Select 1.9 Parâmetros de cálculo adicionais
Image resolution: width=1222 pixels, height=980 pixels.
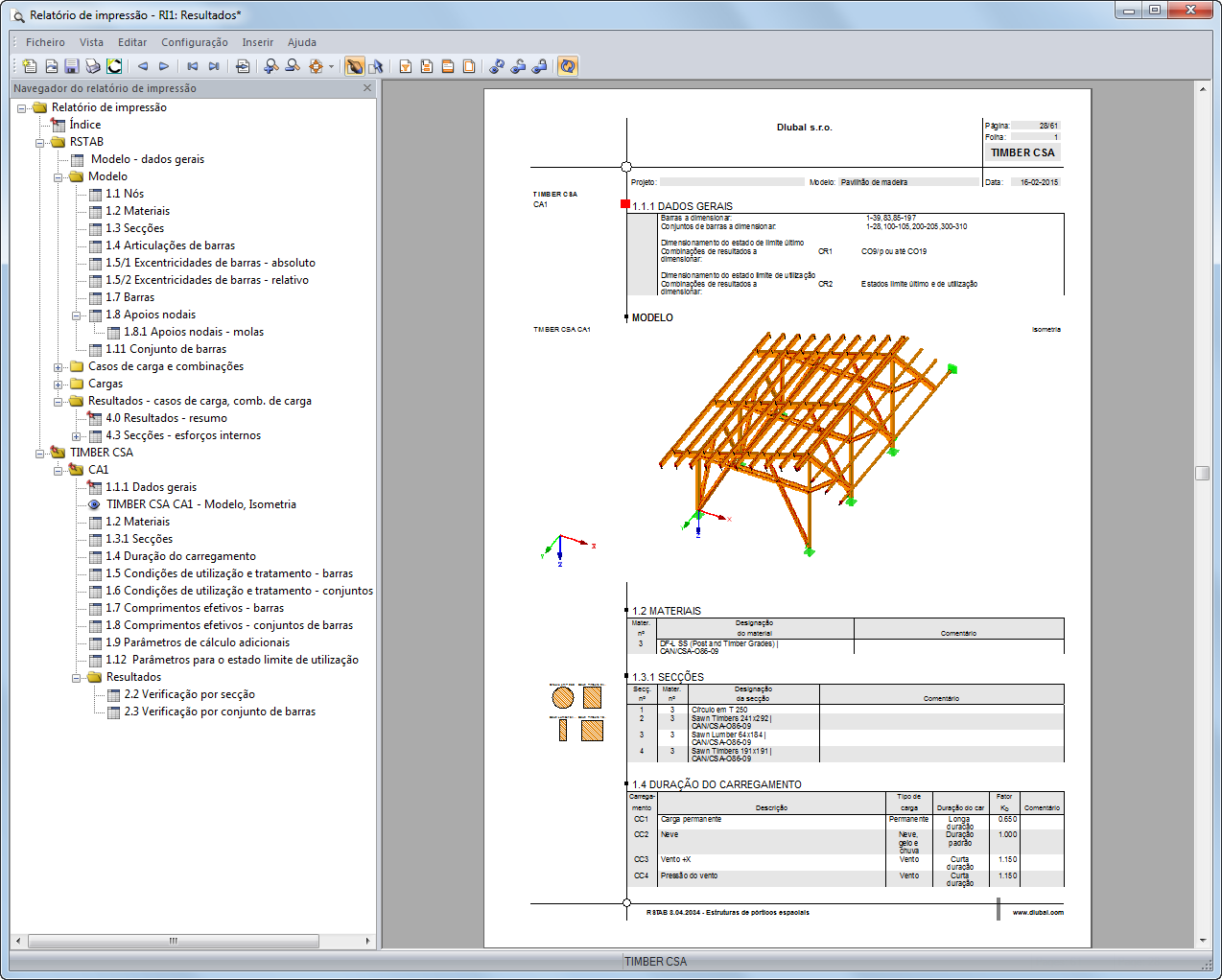point(197,642)
